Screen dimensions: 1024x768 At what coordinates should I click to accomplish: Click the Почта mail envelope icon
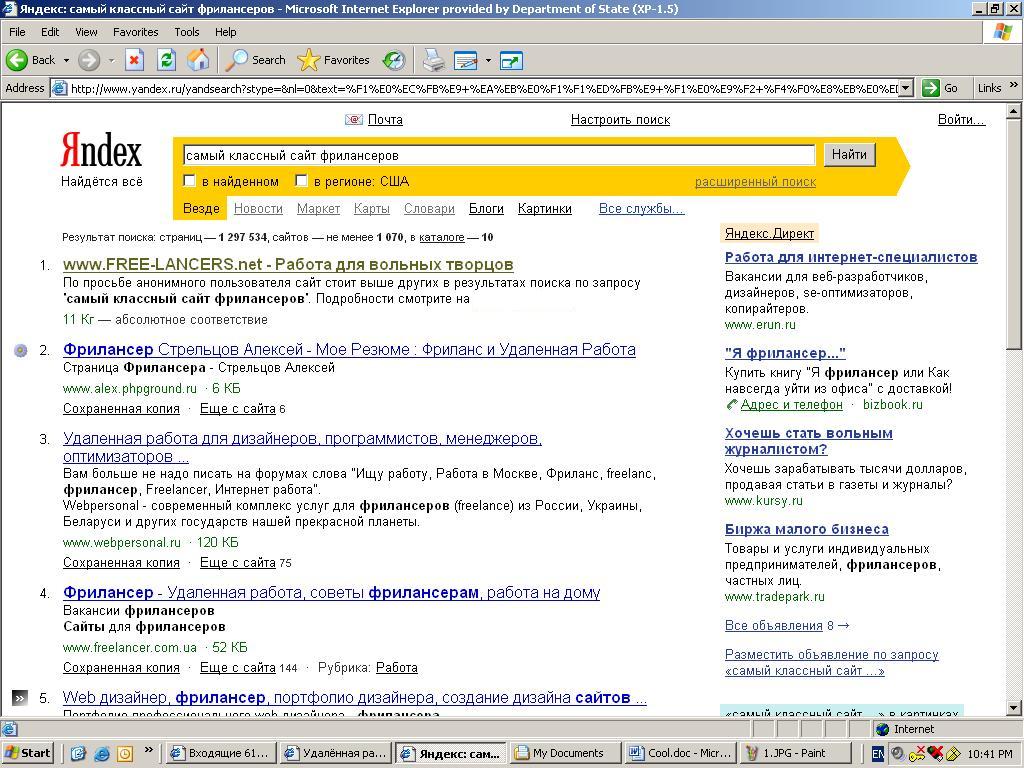click(x=353, y=120)
